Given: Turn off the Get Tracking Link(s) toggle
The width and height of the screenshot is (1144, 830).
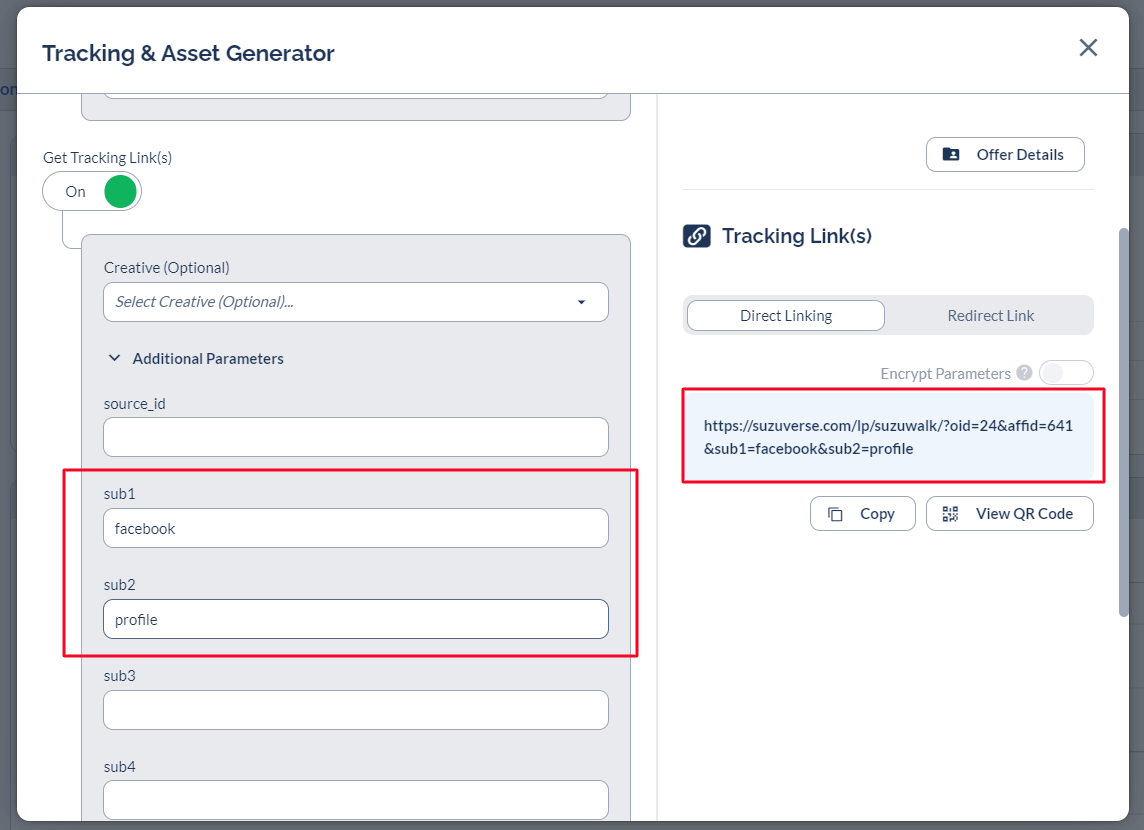Looking at the screenshot, I should click(93, 192).
